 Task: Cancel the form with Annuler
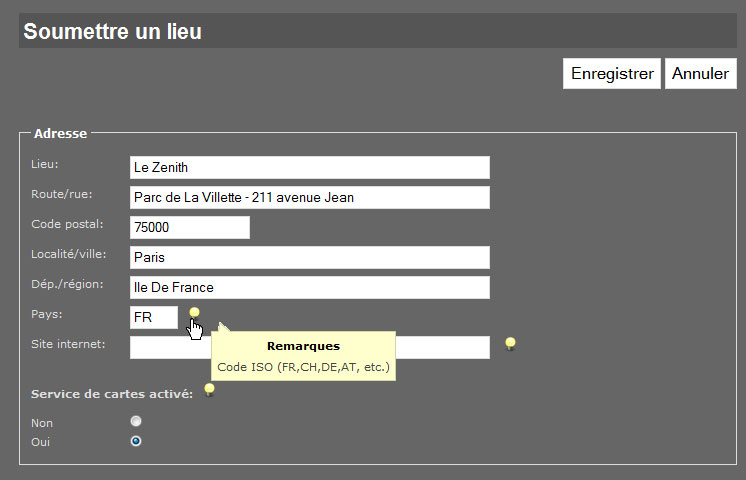[x=700, y=73]
